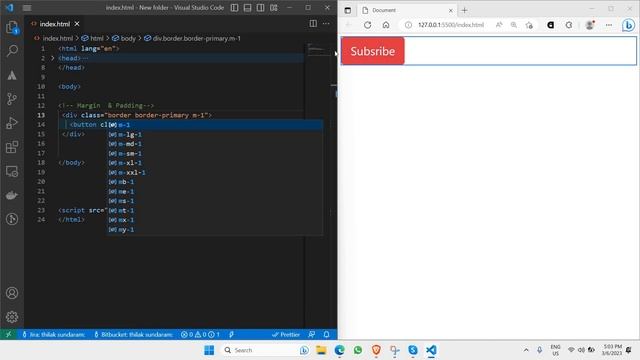Toggle primary side bar layout icon
The height and width of the screenshot is (360, 640).
click(234, 8)
